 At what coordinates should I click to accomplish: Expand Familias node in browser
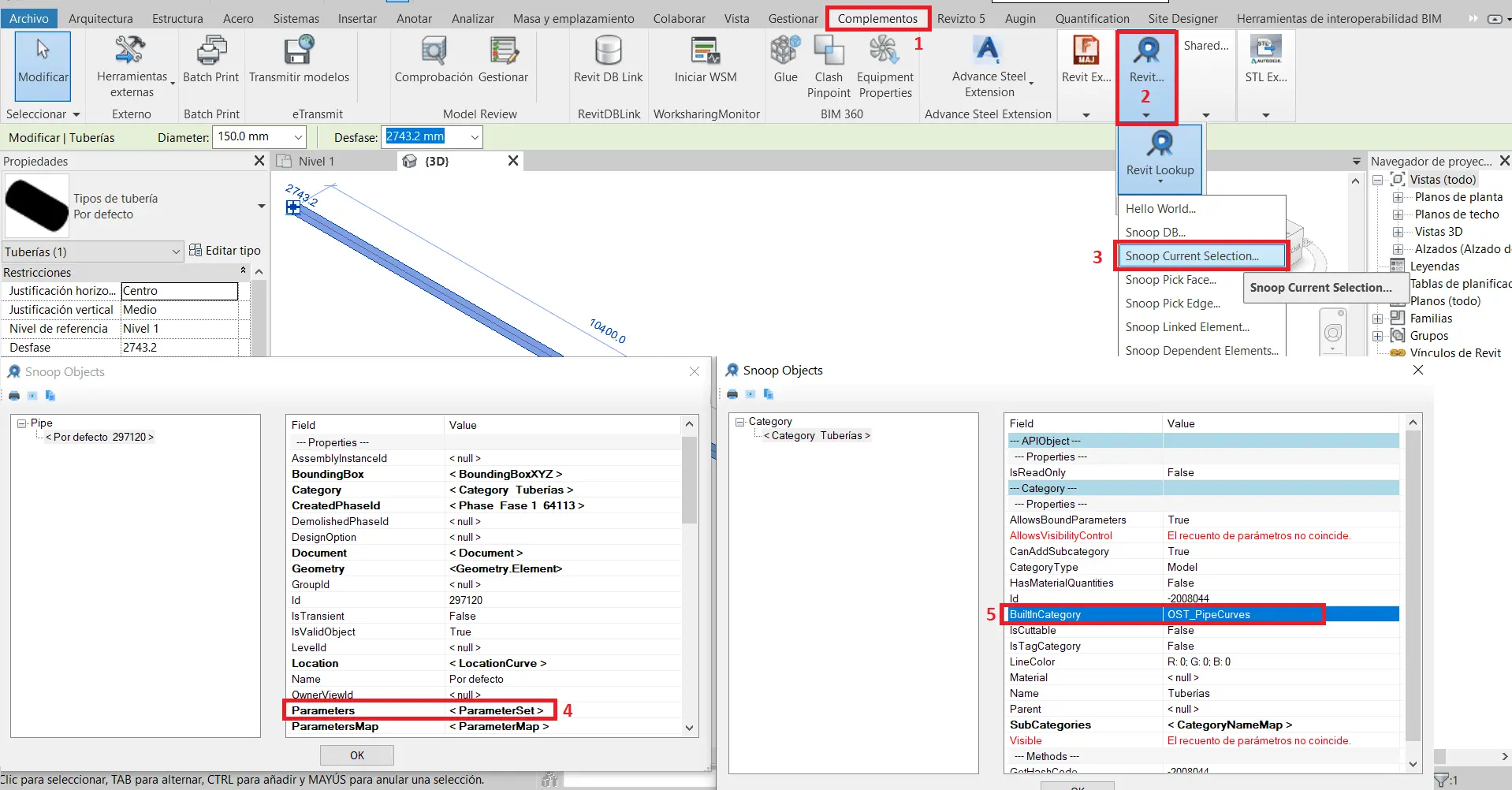click(1378, 319)
